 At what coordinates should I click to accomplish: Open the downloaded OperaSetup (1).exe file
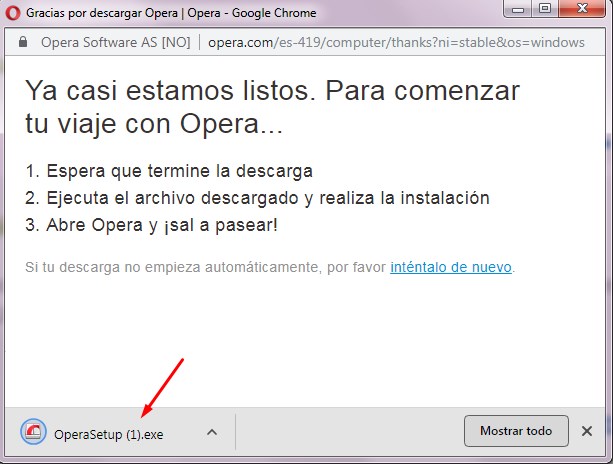point(109,434)
